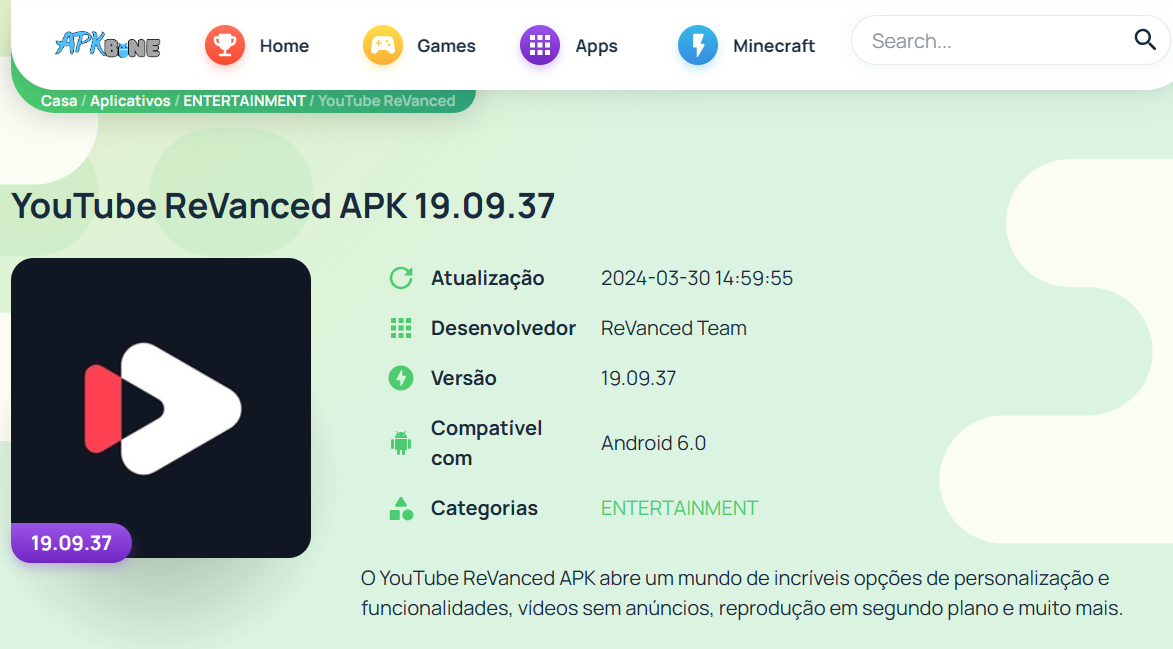
Task: Click the APKBone site logo
Action: 108,45
